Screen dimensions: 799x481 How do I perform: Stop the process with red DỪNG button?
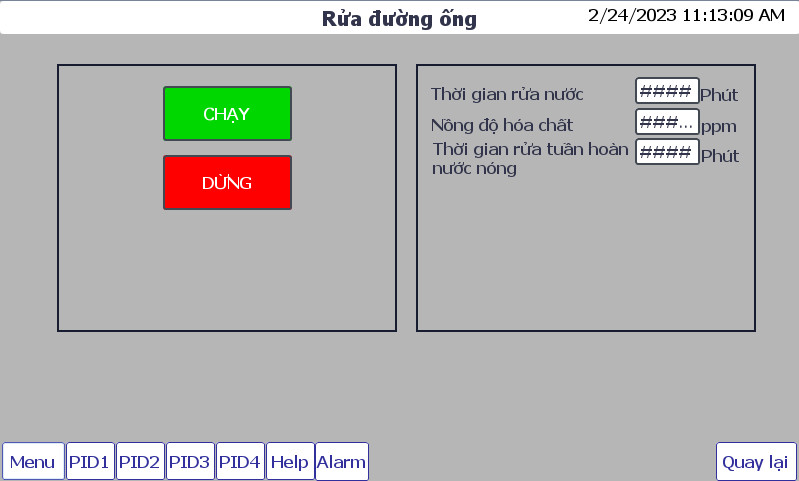[x=227, y=182]
